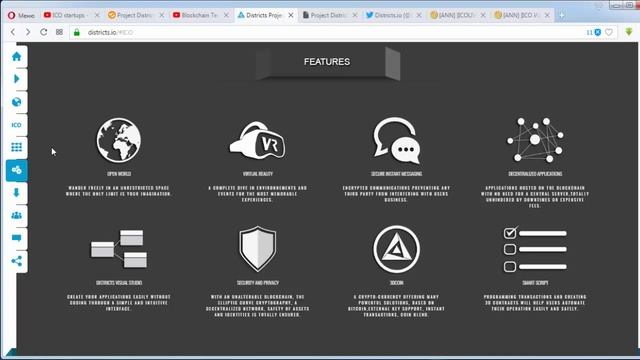Click the SECURITY AND PRIVACY title
Screen dimensions: 640x360
click(x=258, y=283)
